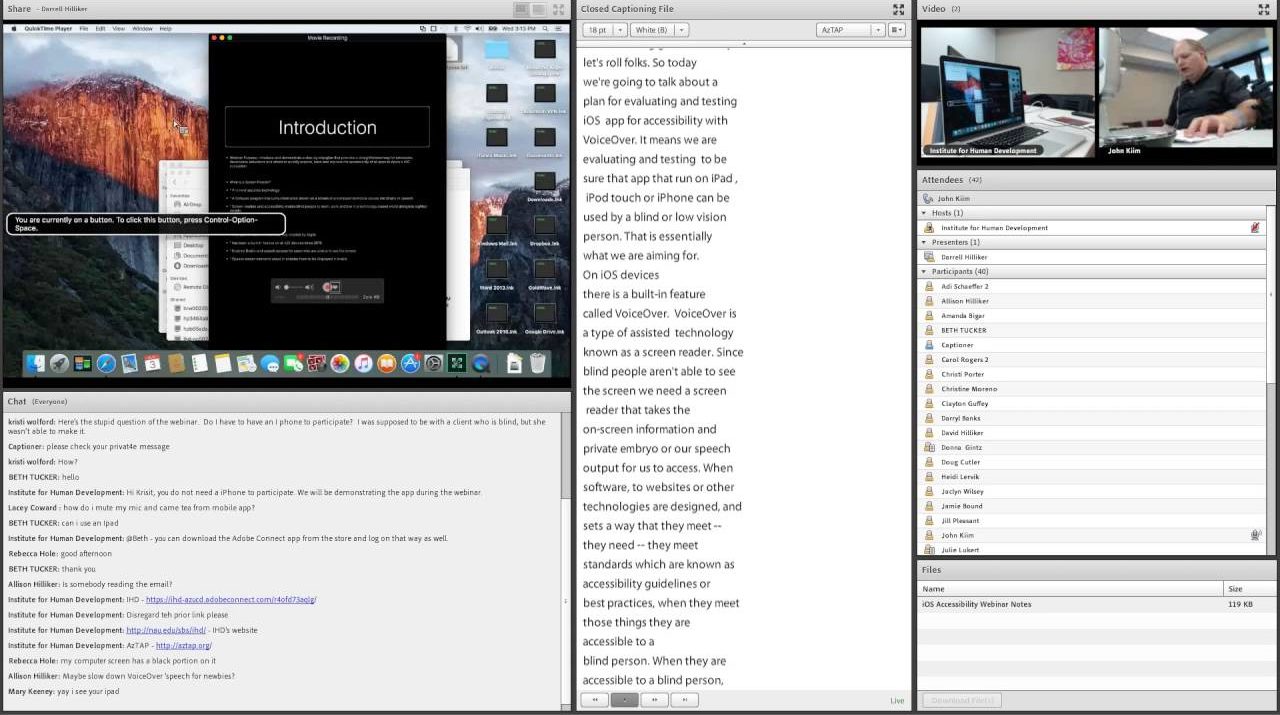Open the View menu in QuickTime Player
The image size is (1280, 715).
(x=119, y=29)
